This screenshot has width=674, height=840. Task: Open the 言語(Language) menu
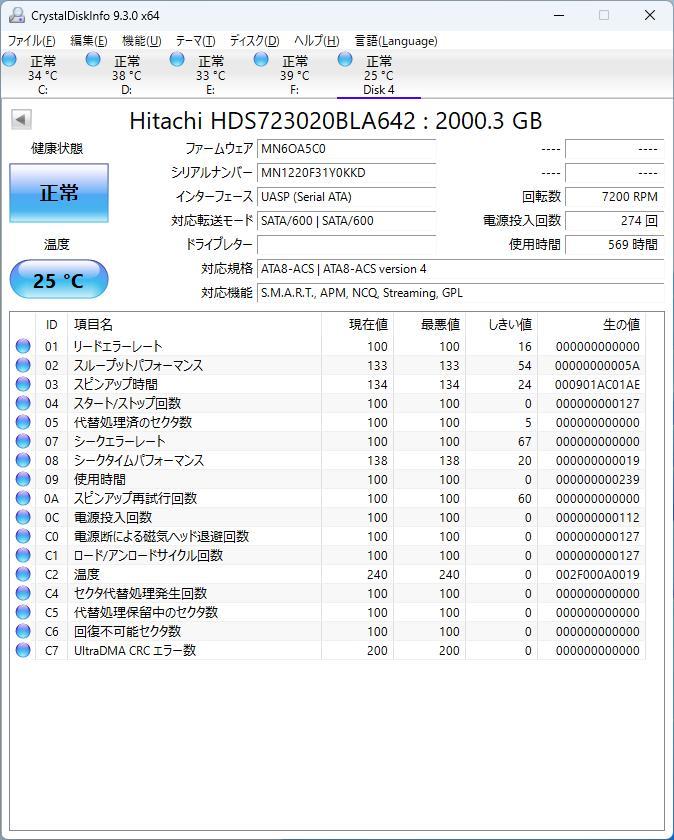[396, 41]
